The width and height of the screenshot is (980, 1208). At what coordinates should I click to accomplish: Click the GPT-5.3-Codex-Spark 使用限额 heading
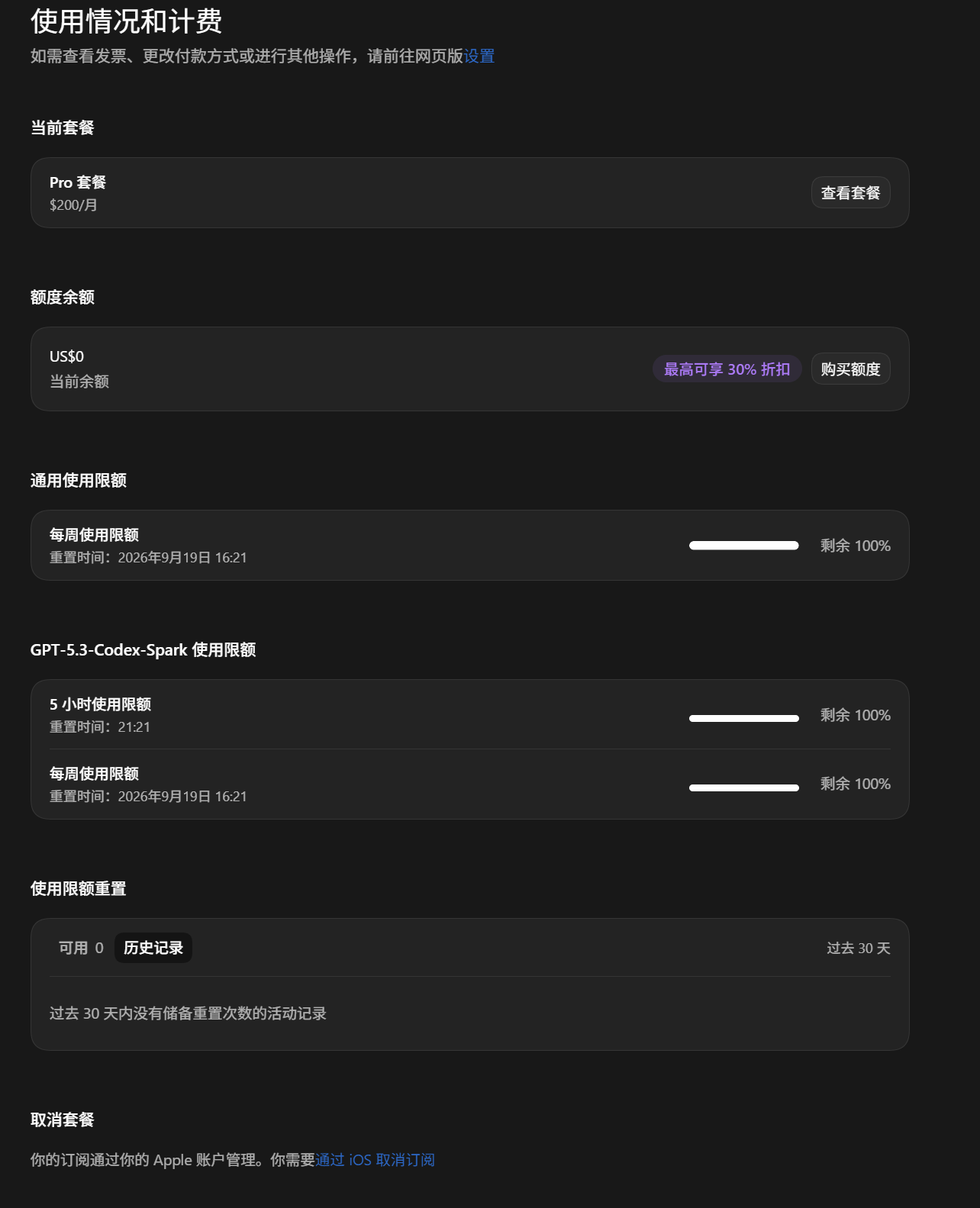pos(143,650)
